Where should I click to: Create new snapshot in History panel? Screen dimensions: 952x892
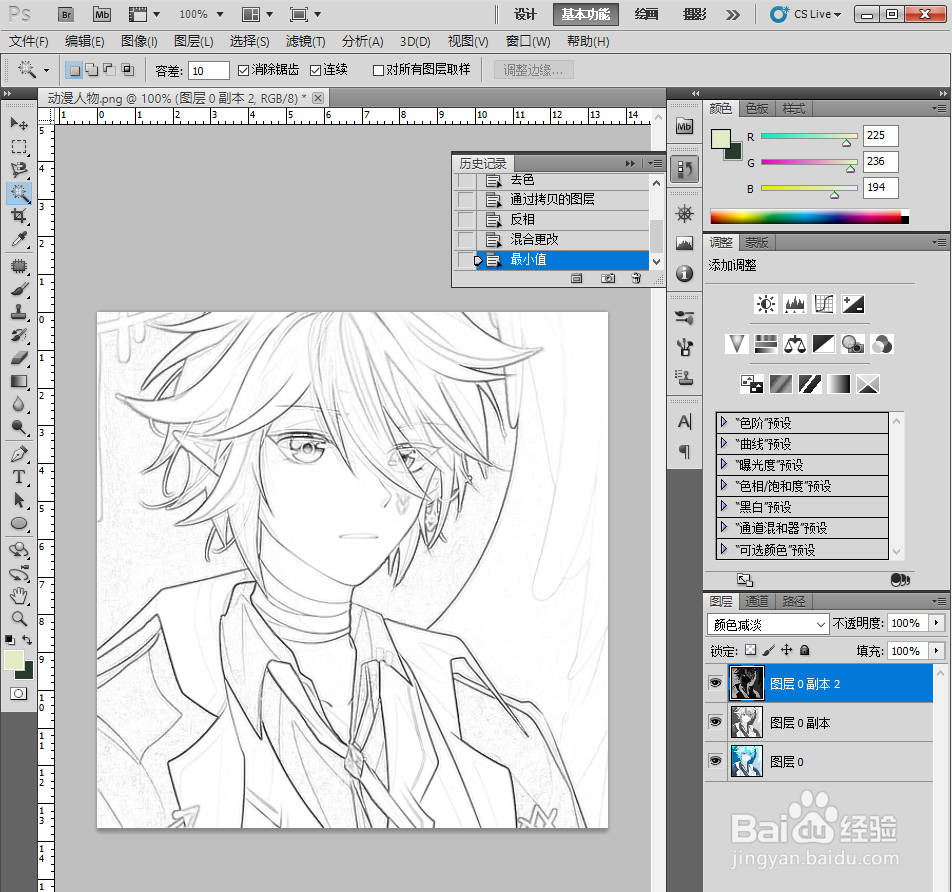[x=607, y=278]
